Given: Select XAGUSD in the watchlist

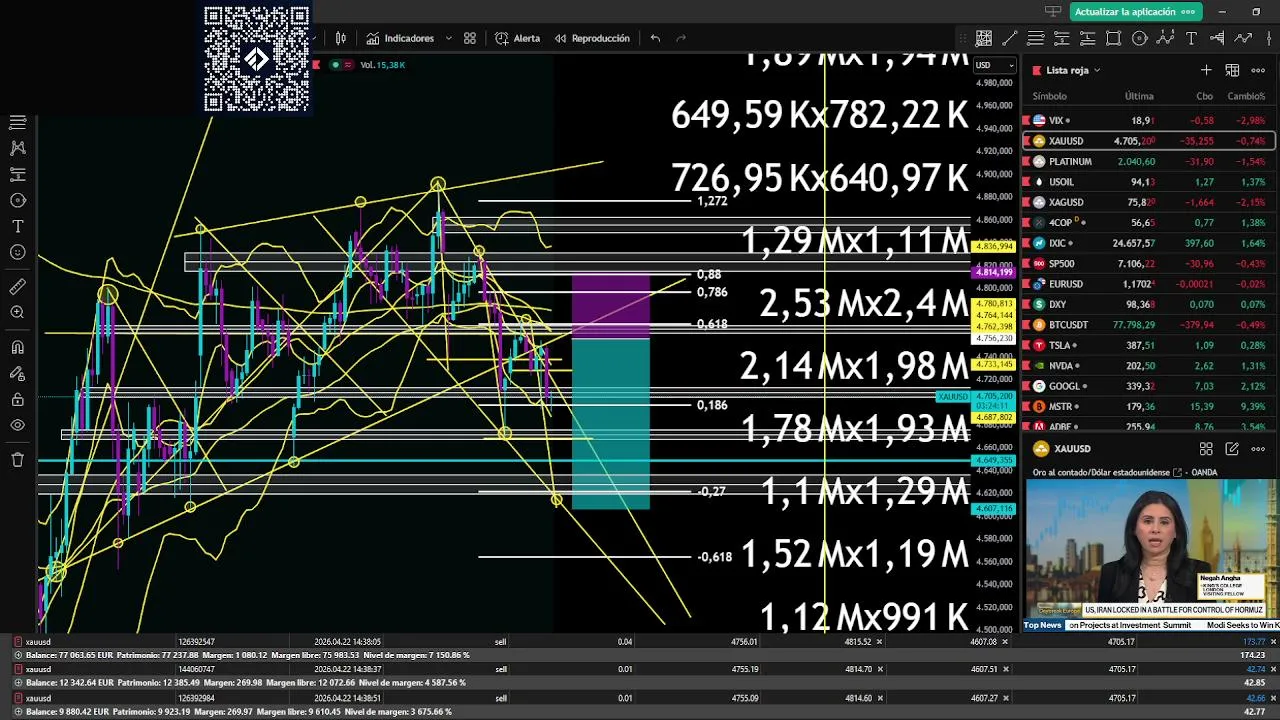Looking at the screenshot, I should [x=1148, y=202].
